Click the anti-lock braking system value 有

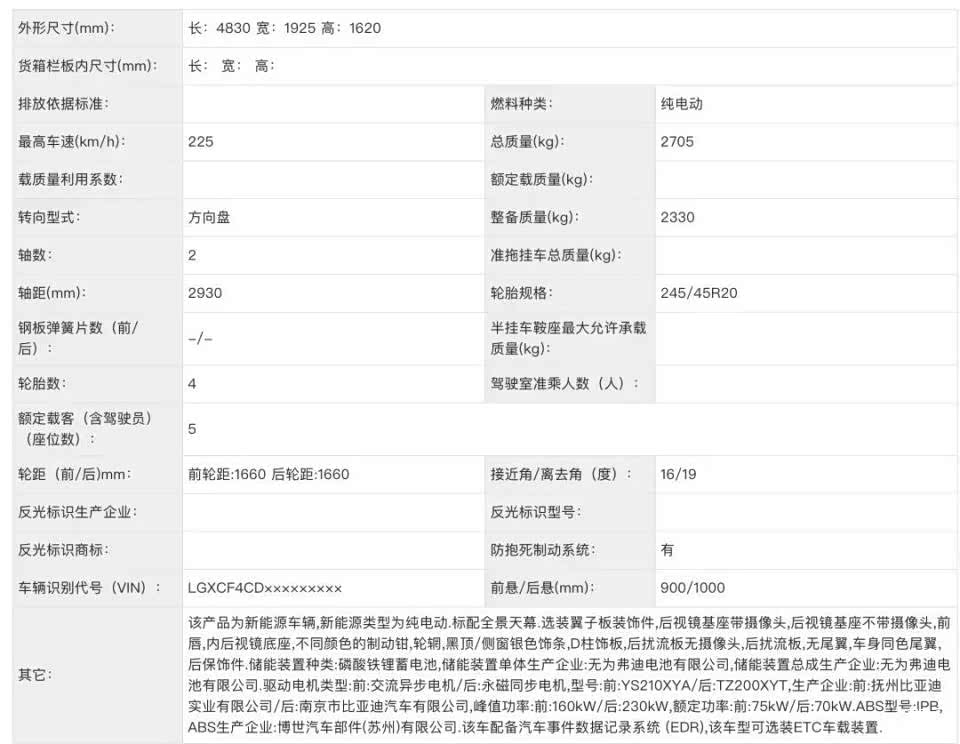(667, 549)
